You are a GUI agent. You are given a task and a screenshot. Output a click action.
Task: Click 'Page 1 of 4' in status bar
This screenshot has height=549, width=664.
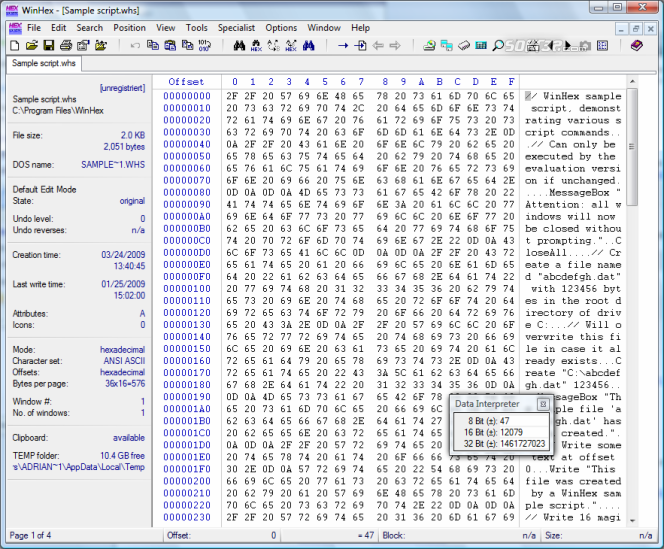pos(30,535)
